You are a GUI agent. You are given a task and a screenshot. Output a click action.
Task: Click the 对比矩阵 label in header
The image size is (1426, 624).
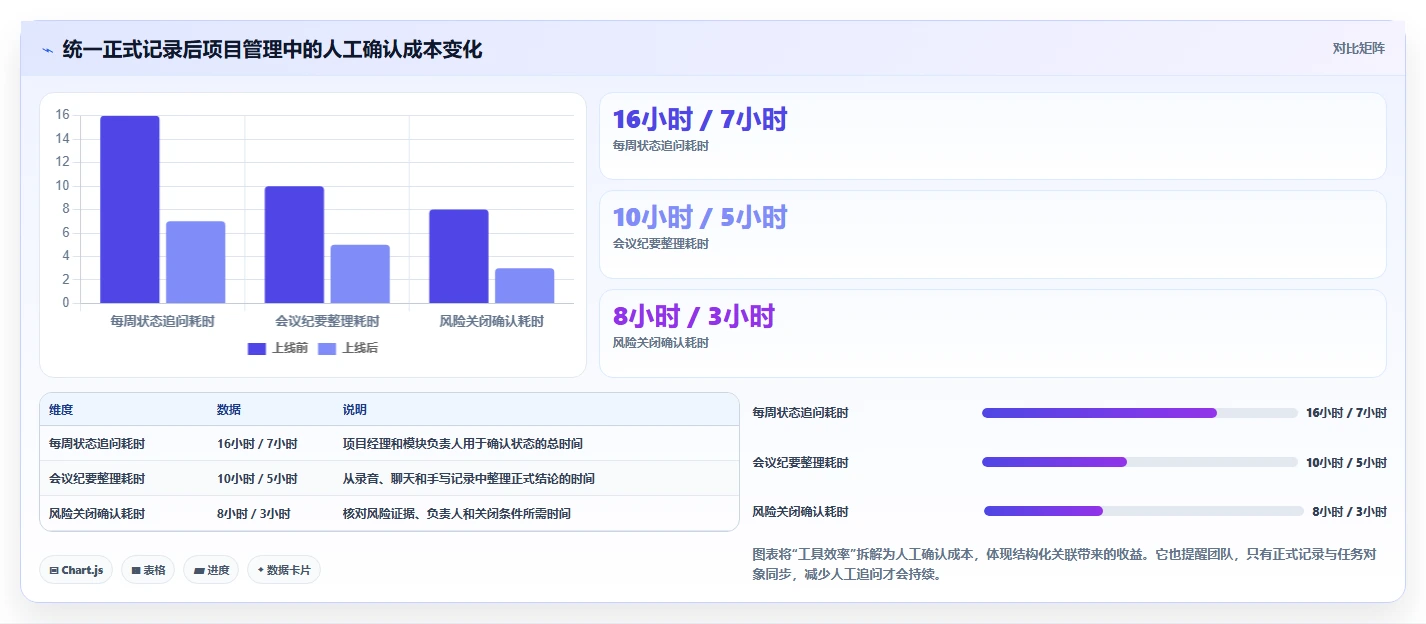click(x=1358, y=48)
